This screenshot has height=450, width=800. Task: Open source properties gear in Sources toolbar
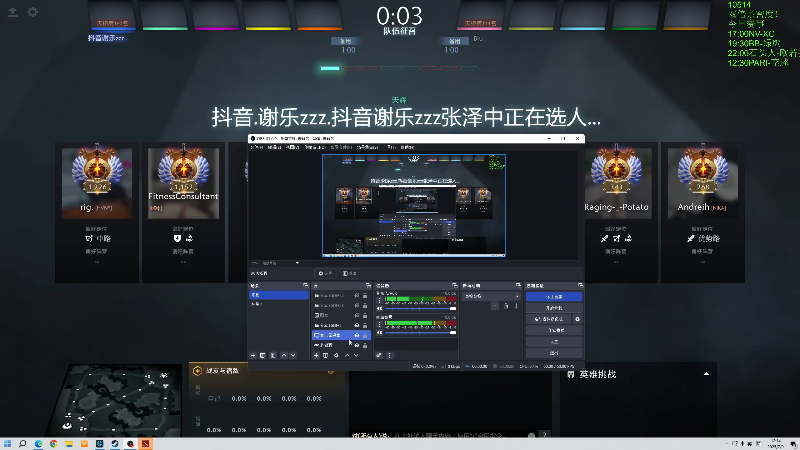coord(336,355)
